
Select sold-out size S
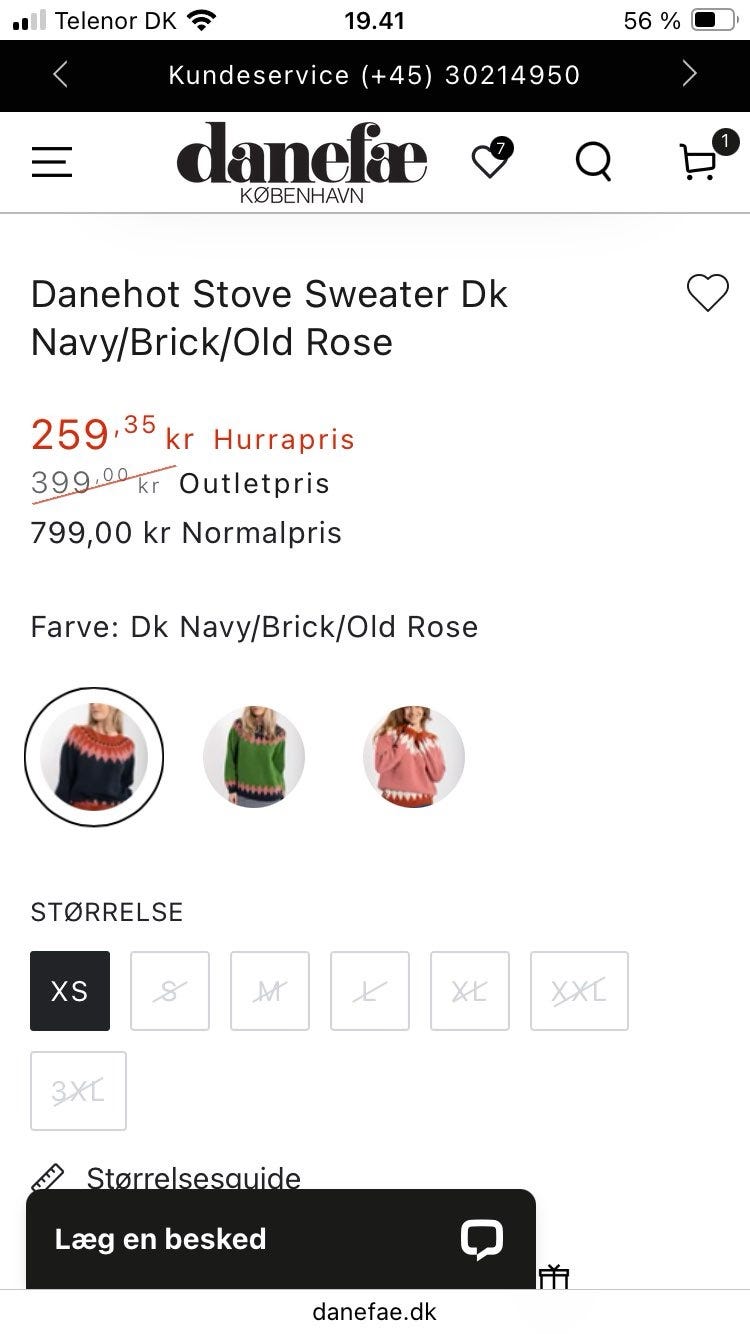tap(170, 991)
